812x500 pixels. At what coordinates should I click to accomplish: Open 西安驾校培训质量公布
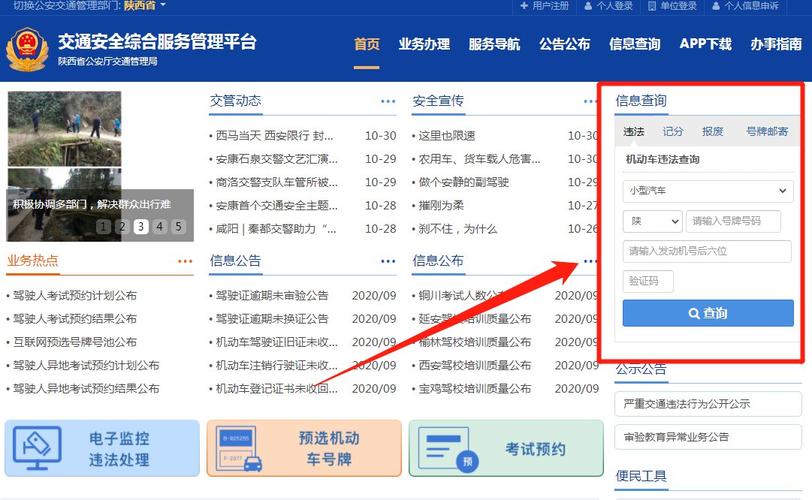474,365
